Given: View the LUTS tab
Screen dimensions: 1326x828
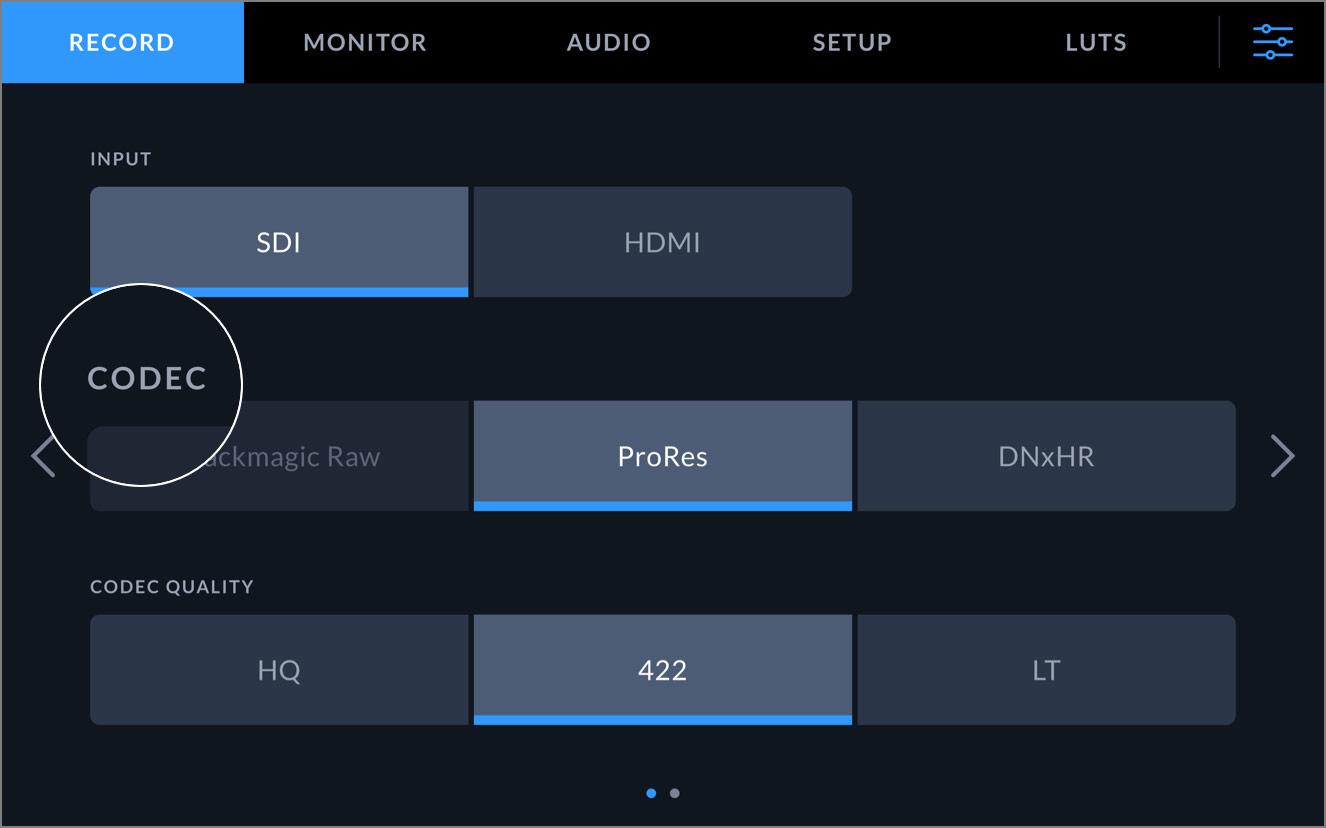Looking at the screenshot, I should tap(1095, 42).
